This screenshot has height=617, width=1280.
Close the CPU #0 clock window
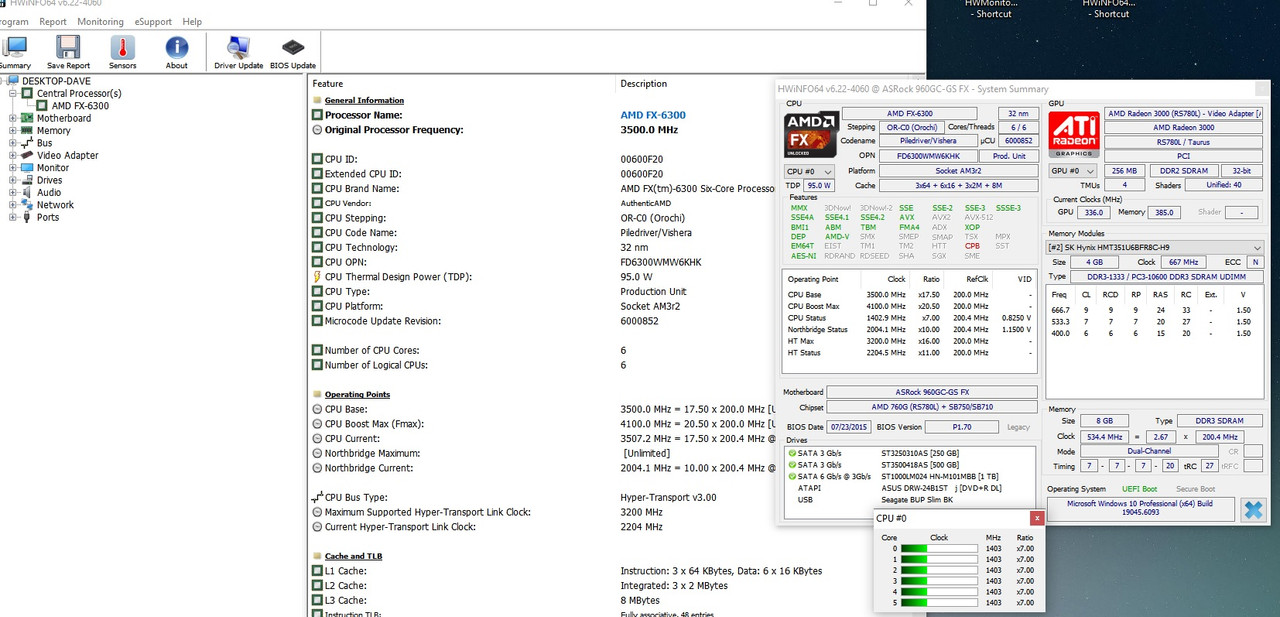[1038, 518]
